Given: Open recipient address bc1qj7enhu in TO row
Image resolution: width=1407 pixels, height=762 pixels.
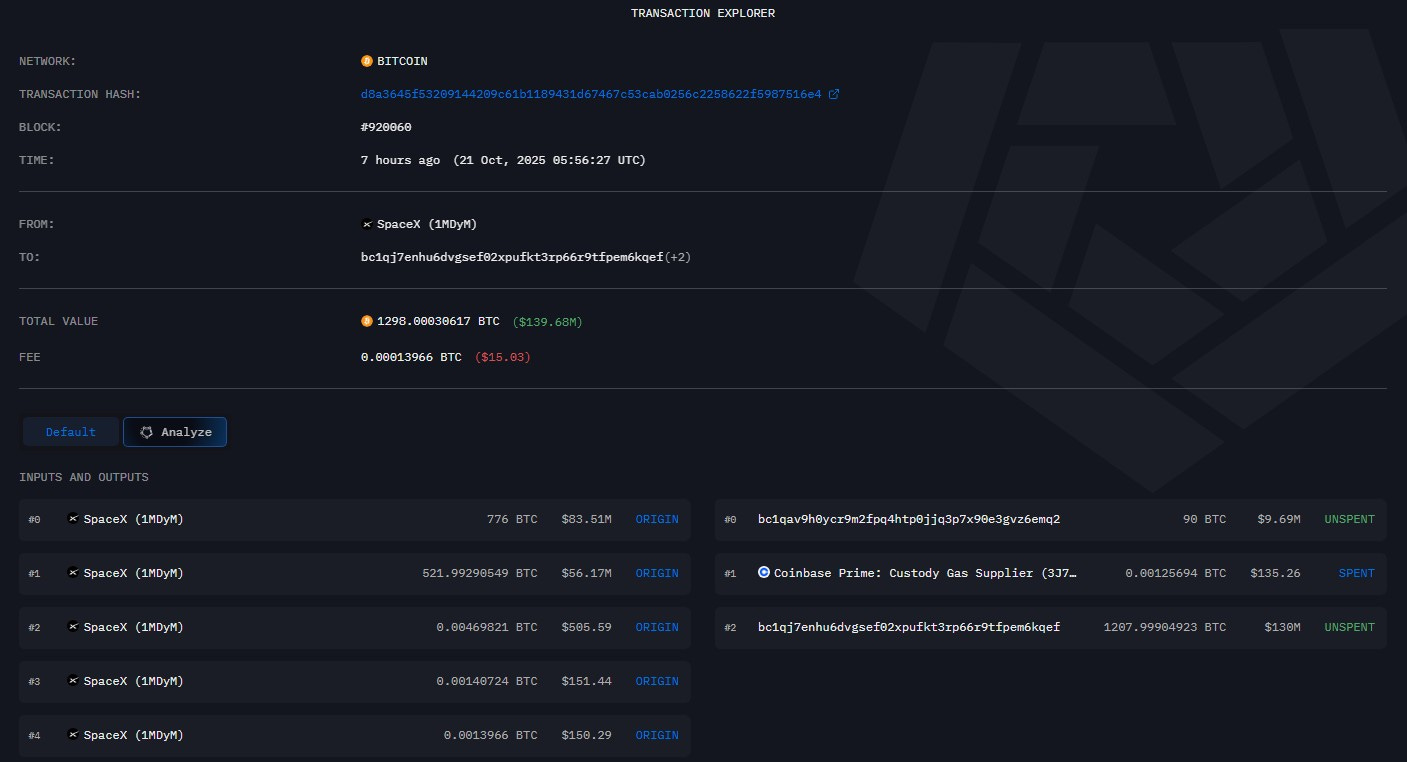Looking at the screenshot, I should point(512,257).
